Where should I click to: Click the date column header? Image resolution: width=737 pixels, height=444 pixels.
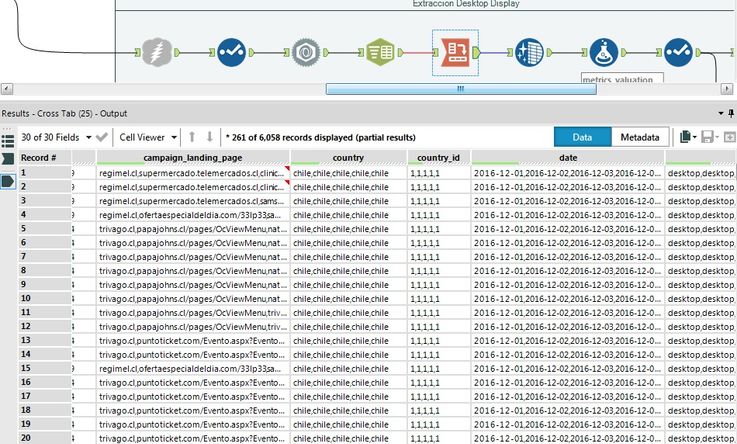pyautogui.click(x=568, y=158)
